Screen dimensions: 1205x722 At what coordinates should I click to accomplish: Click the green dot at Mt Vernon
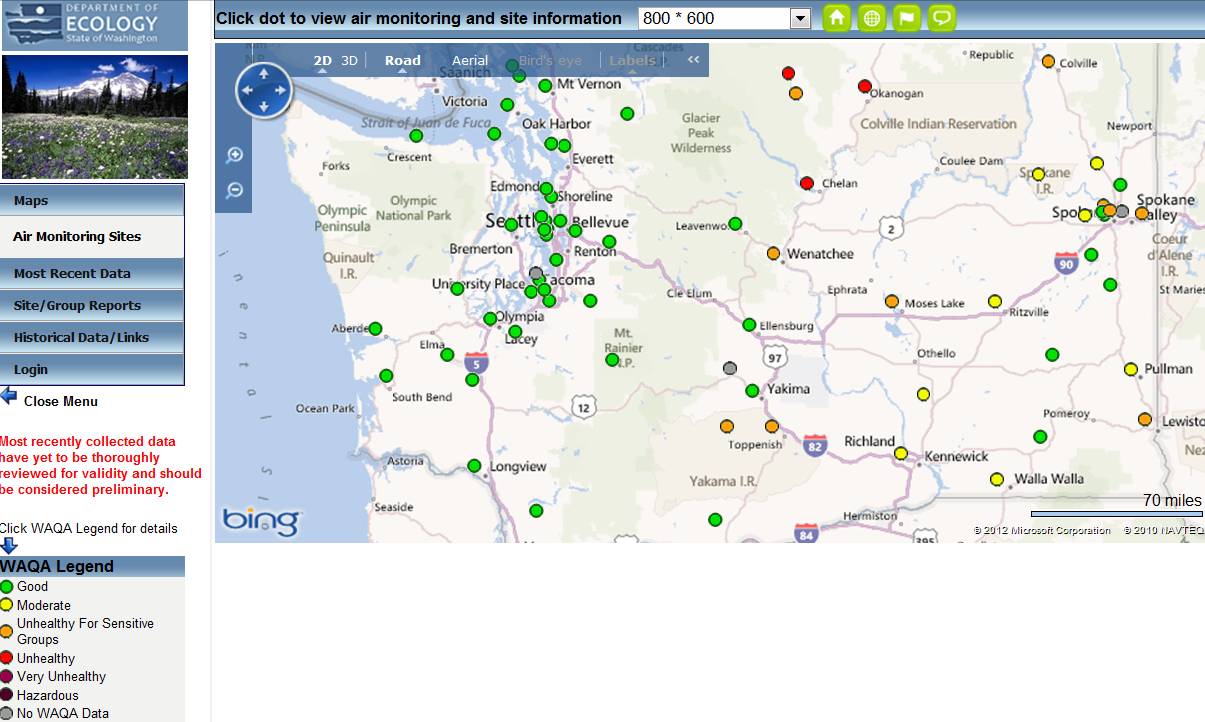(545, 86)
